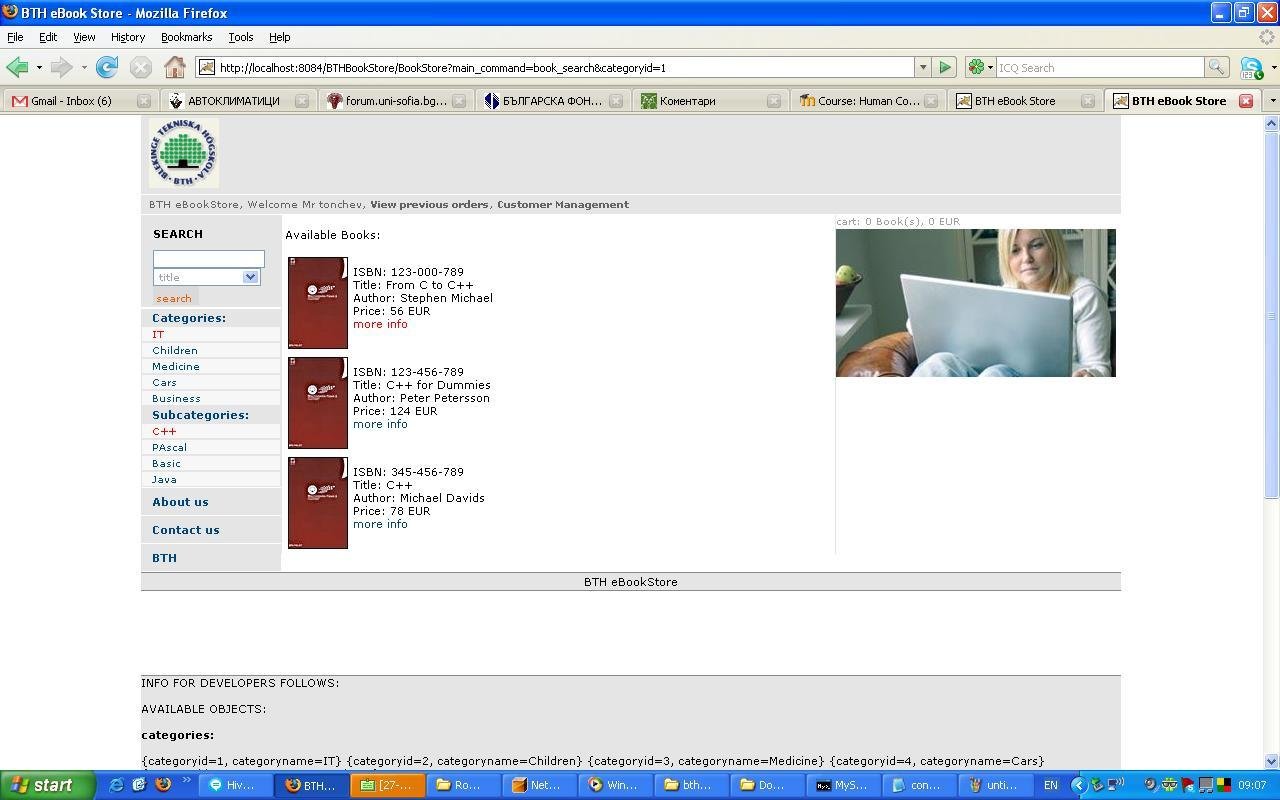Image resolution: width=1280 pixels, height=800 pixels.
Task: Open the browser Home page
Action: (176, 67)
